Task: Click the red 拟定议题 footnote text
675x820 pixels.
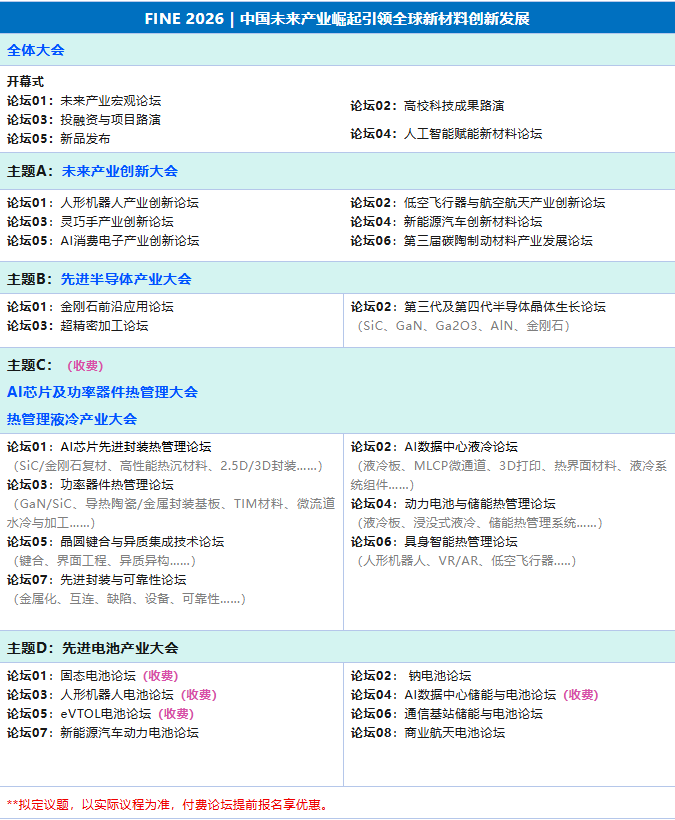Action: (x=168, y=804)
